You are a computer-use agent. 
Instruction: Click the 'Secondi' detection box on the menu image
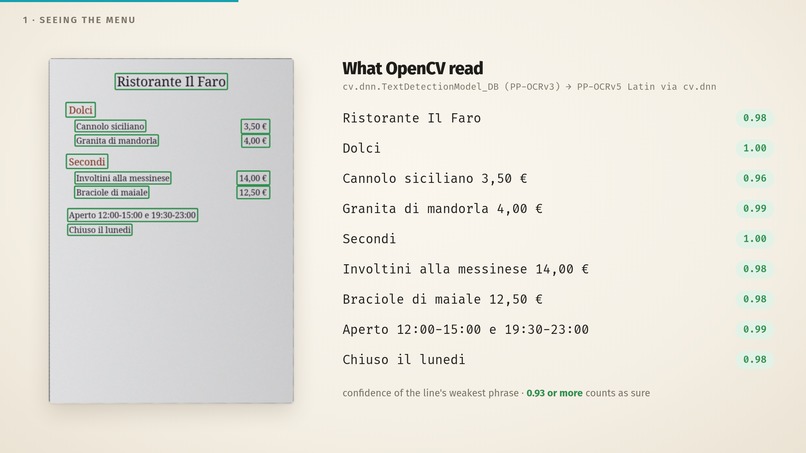(87, 161)
